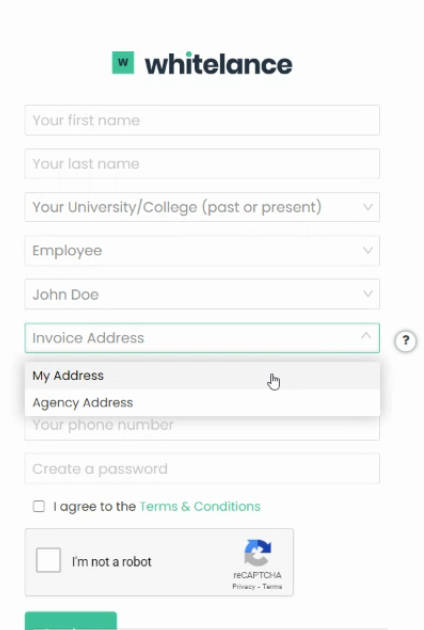Viewport: 424px width, 630px height.
Task: Open the Employee dropdown chevron
Action: 367,251
